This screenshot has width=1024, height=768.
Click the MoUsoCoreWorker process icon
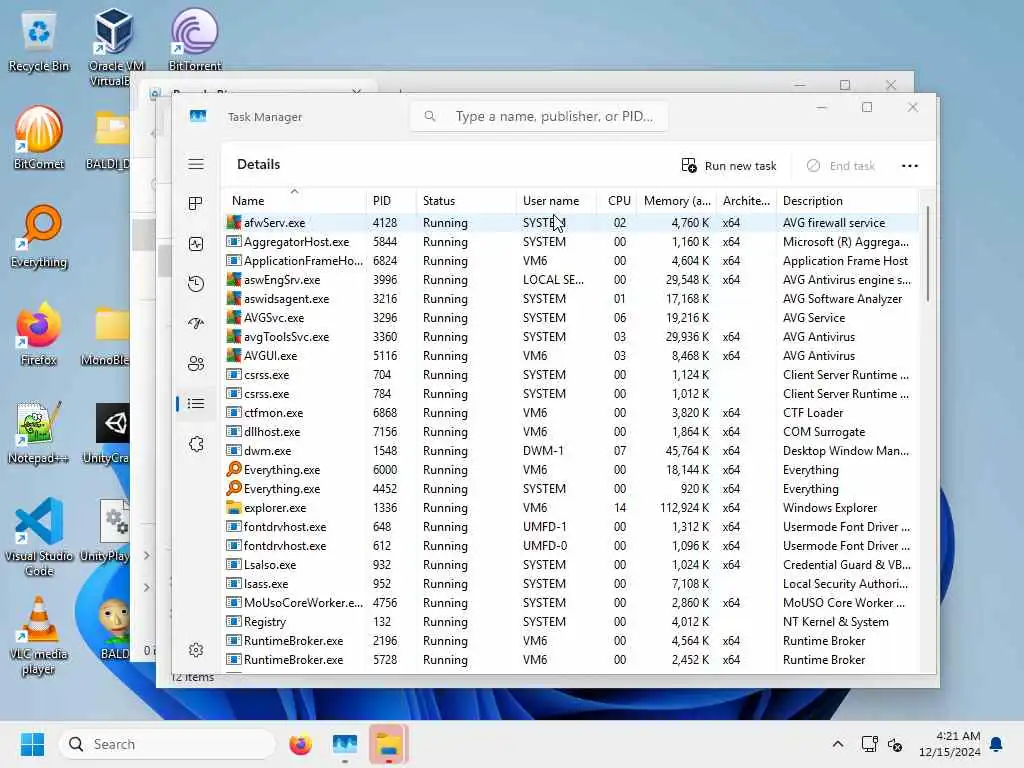tap(234, 602)
